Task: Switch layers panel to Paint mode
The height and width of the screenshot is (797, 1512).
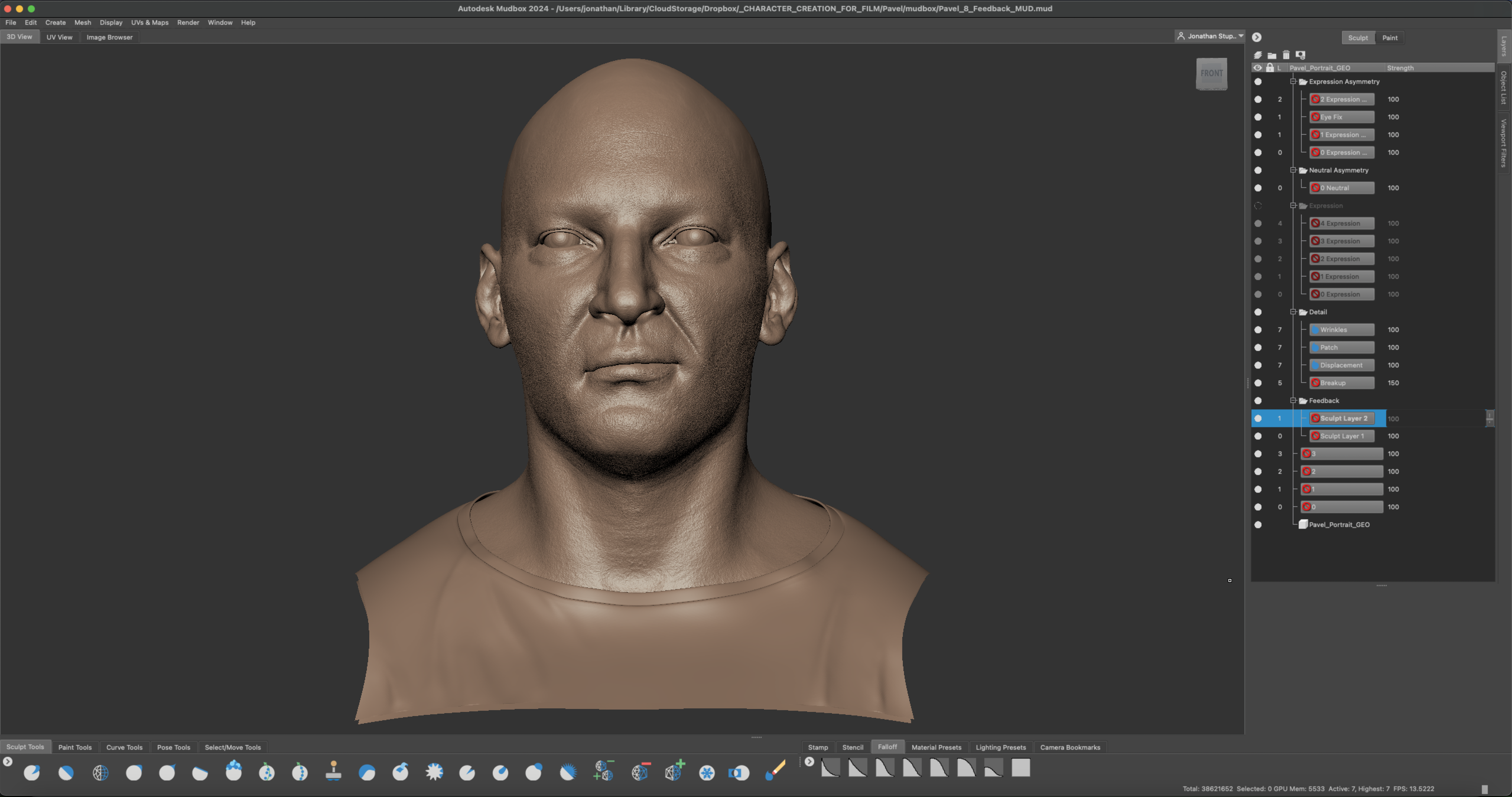Action: tap(1389, 38)
